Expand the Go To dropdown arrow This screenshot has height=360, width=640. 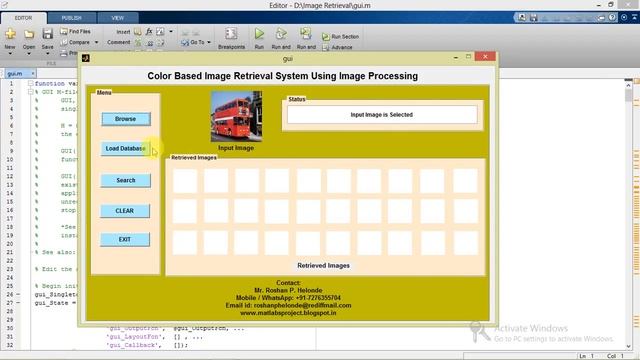coord(209,42)
